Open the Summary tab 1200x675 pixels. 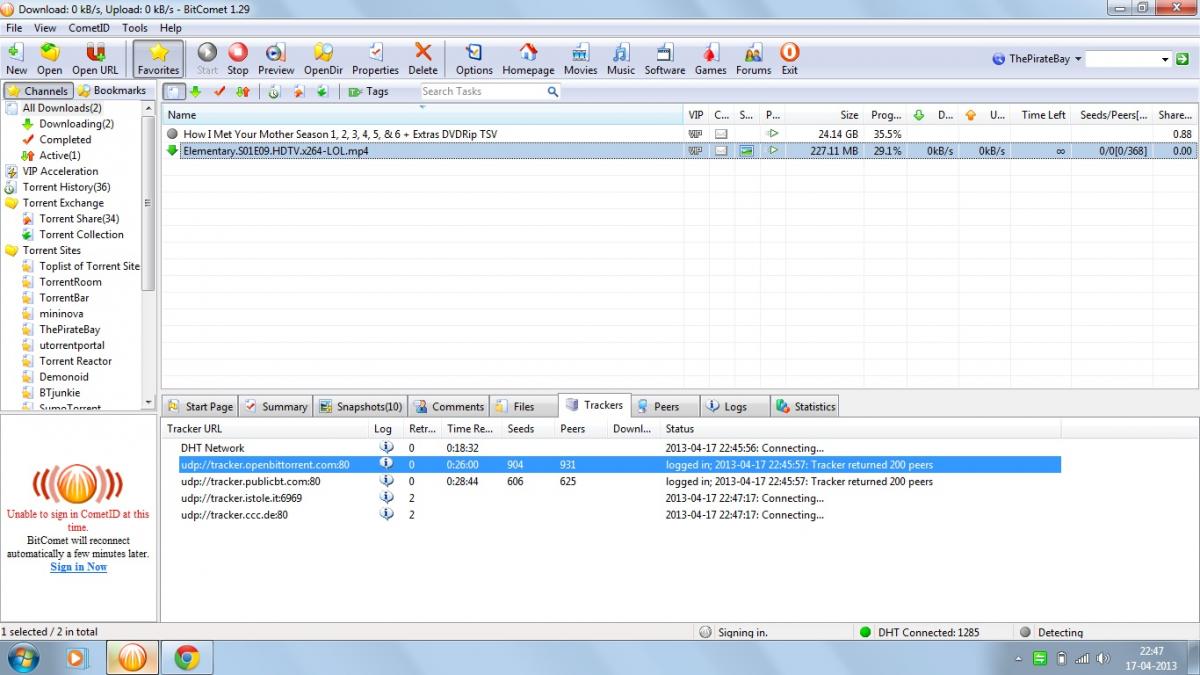coord(276,406)
